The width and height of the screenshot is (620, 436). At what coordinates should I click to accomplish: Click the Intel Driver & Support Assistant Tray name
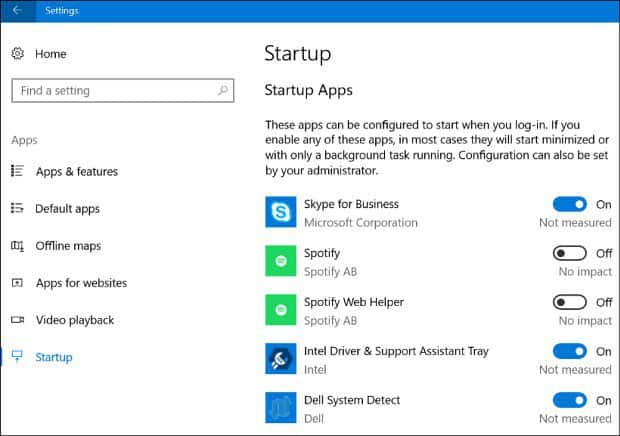[x=396, y=351]
